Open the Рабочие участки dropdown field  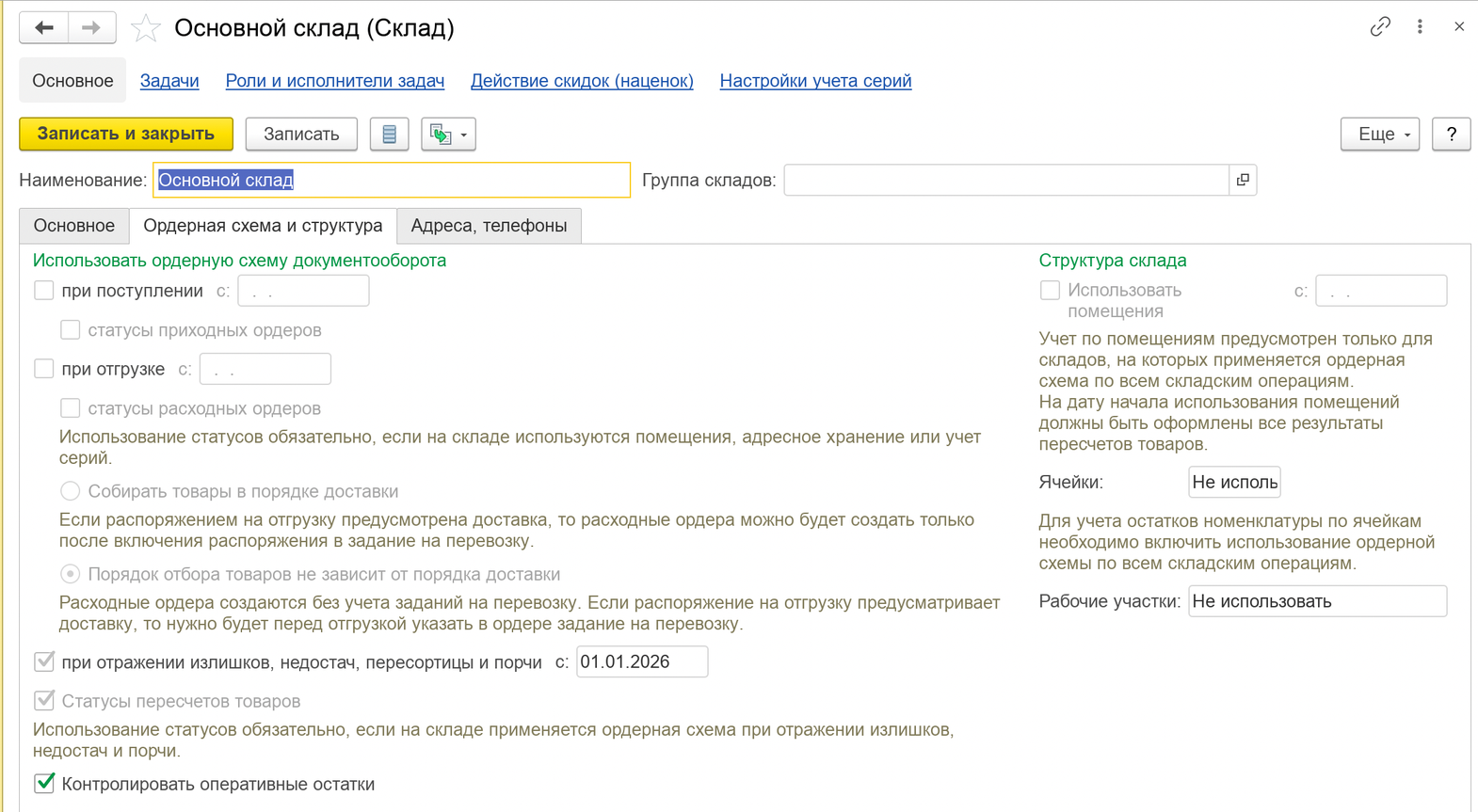1317,601
